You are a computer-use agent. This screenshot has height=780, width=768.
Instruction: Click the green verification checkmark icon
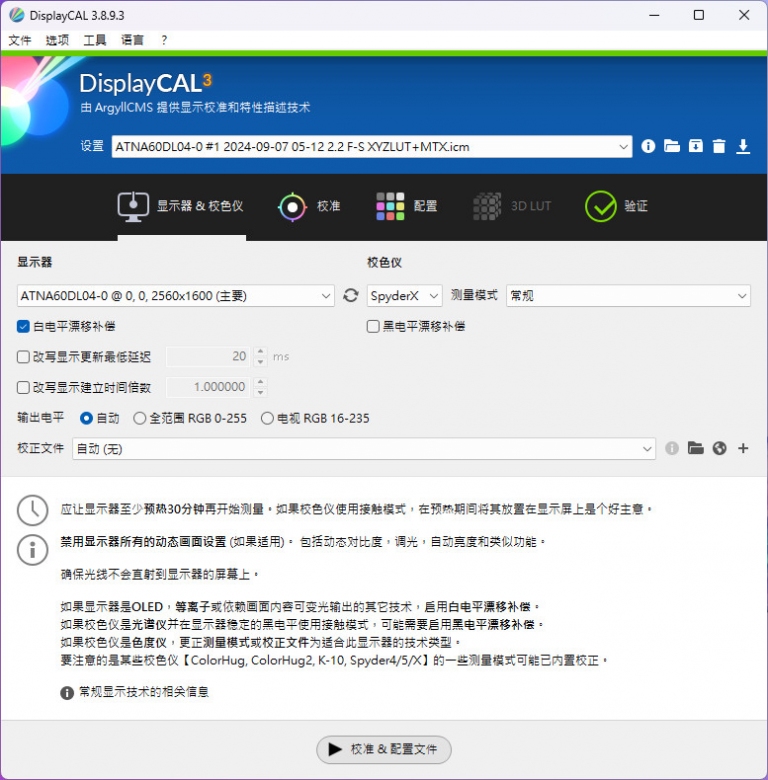[x=600, y=206]
